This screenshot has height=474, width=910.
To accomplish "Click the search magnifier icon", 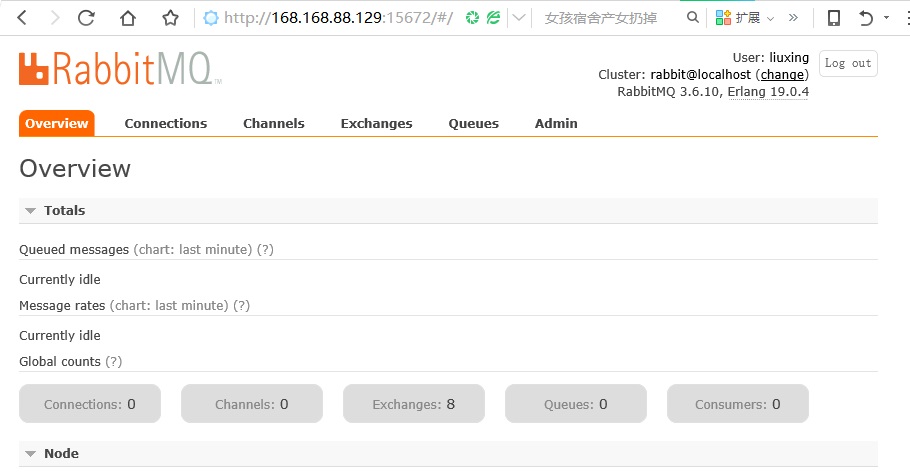I will [x=692, y=17].
